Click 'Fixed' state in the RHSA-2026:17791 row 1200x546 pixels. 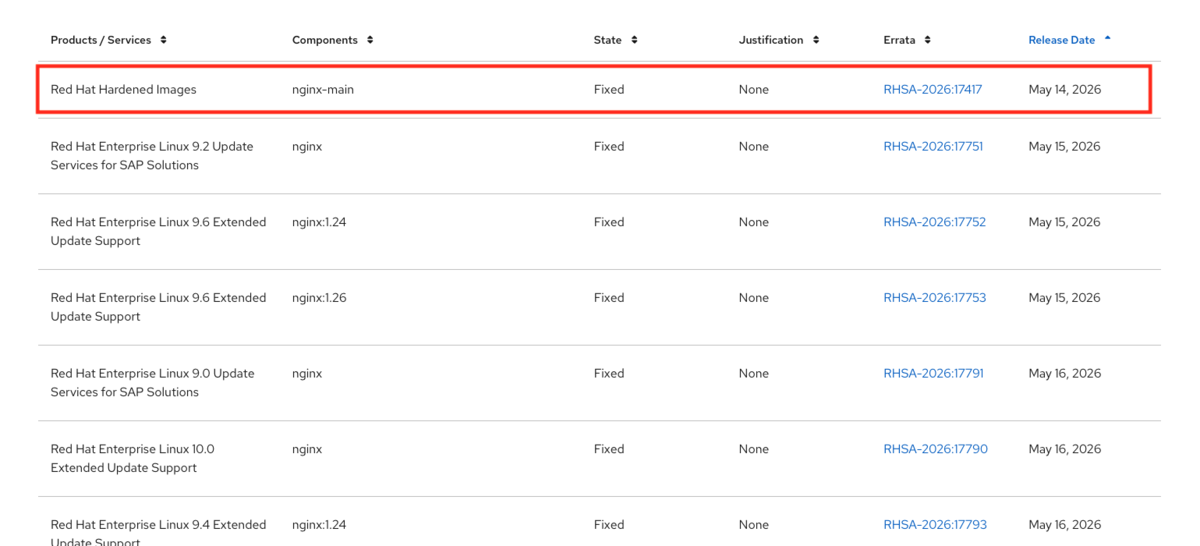(609, 373)
